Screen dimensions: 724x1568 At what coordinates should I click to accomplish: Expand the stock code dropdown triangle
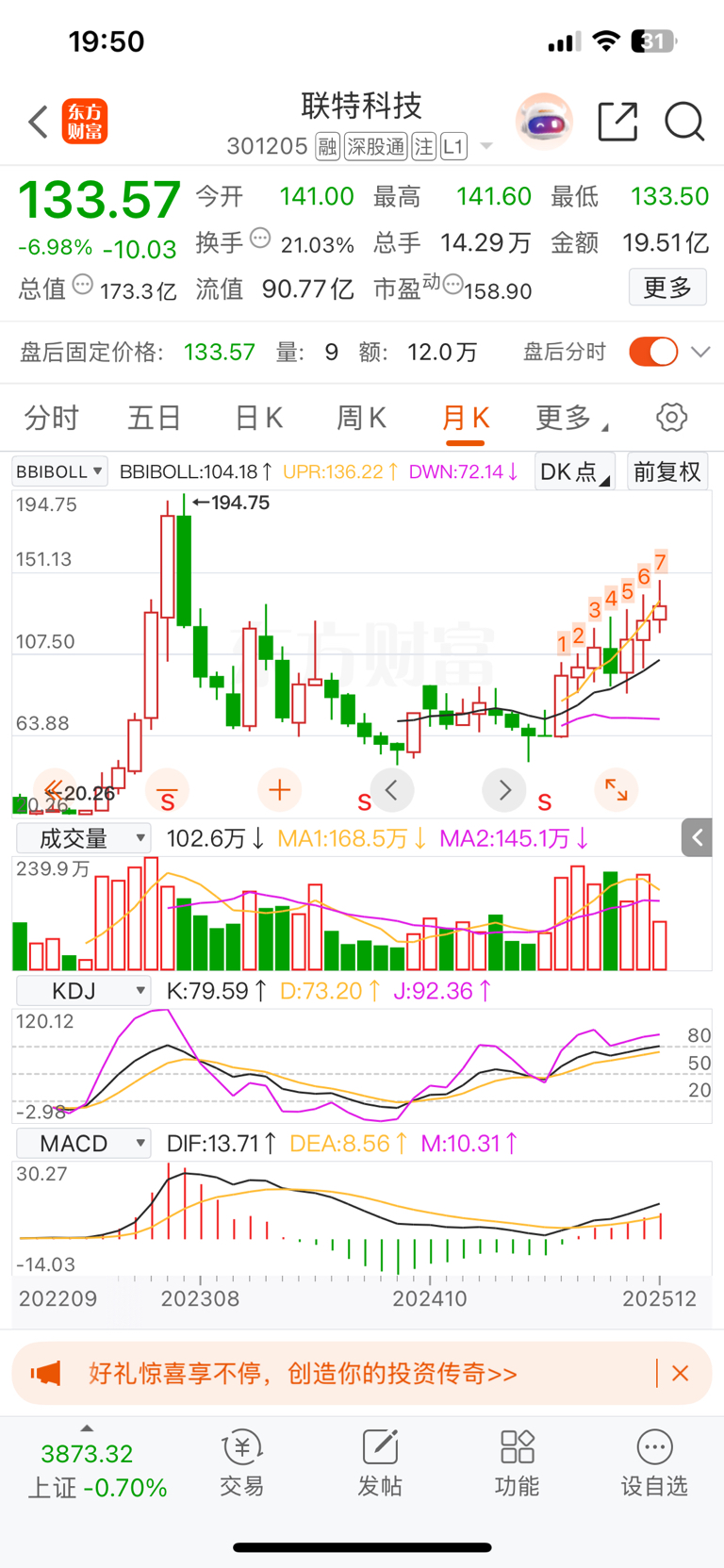click(x=486, y=146)
